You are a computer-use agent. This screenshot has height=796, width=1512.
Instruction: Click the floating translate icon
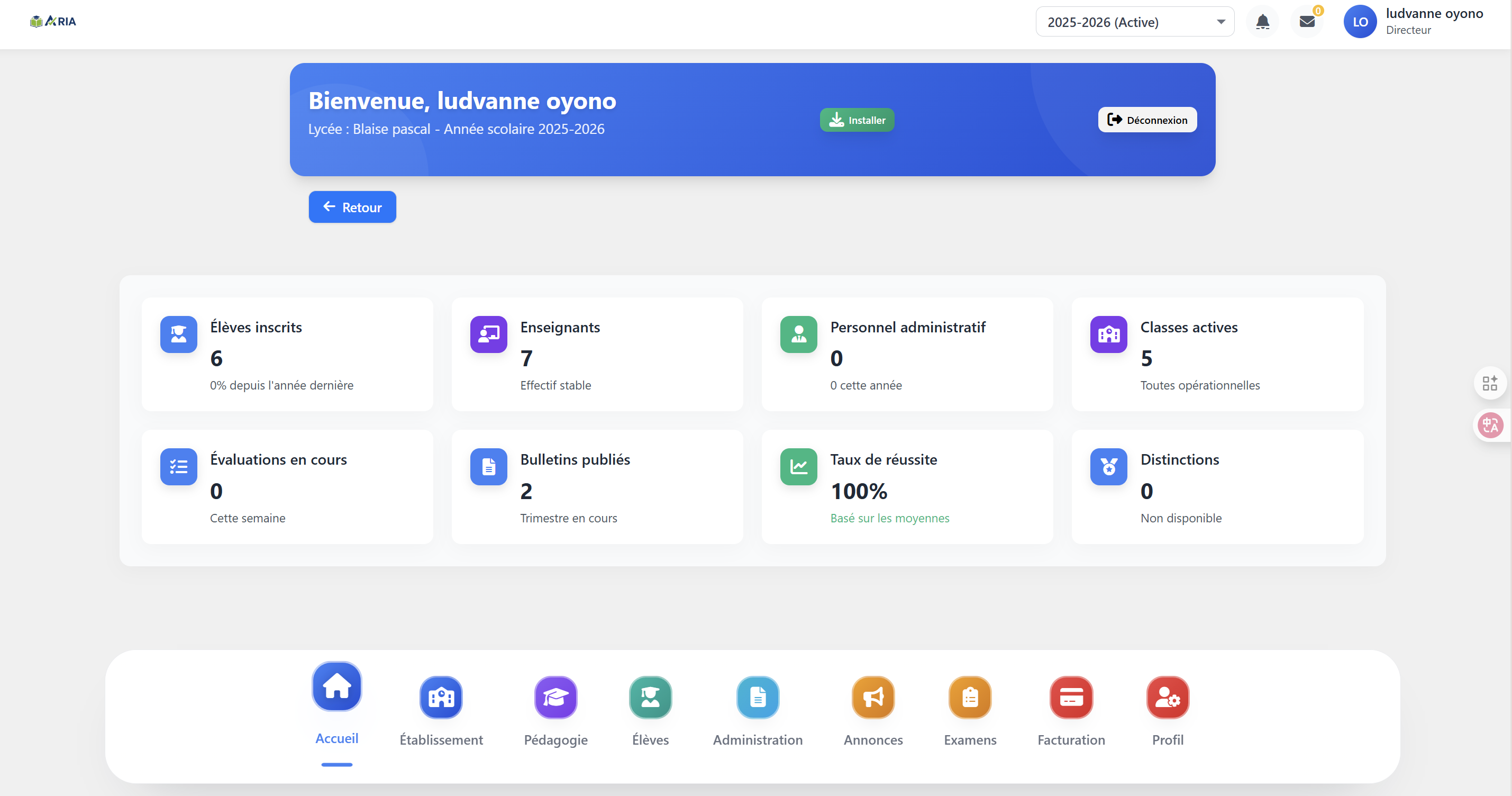[1490, 425]
